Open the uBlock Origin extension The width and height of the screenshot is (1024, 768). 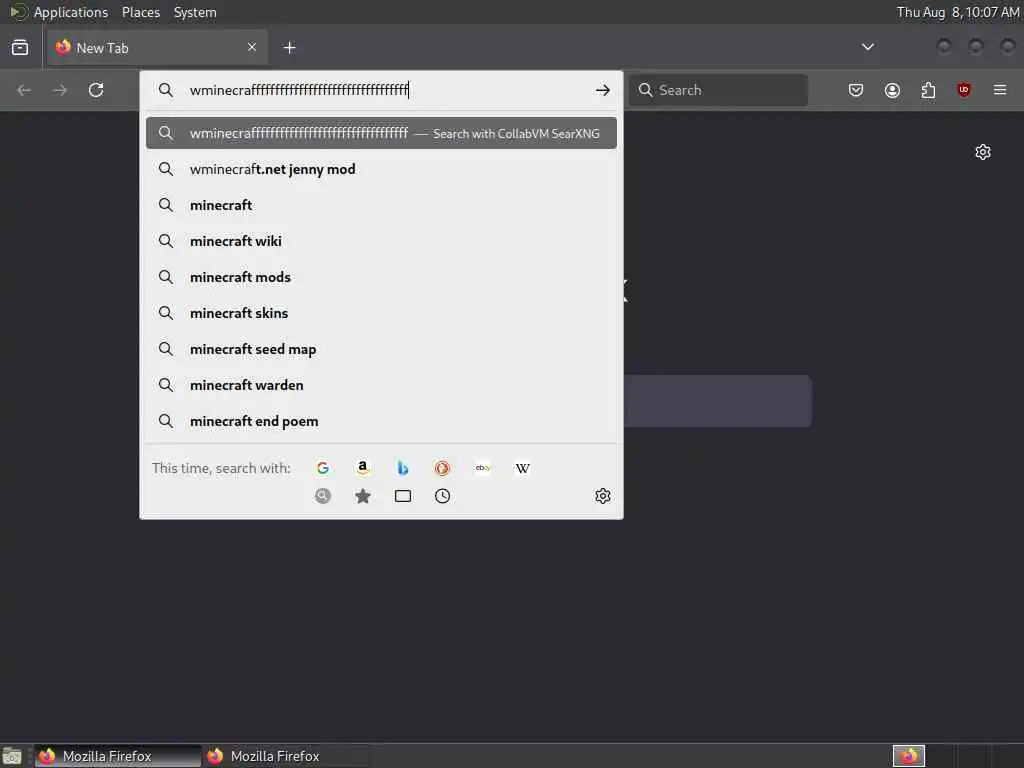(964, 90)
